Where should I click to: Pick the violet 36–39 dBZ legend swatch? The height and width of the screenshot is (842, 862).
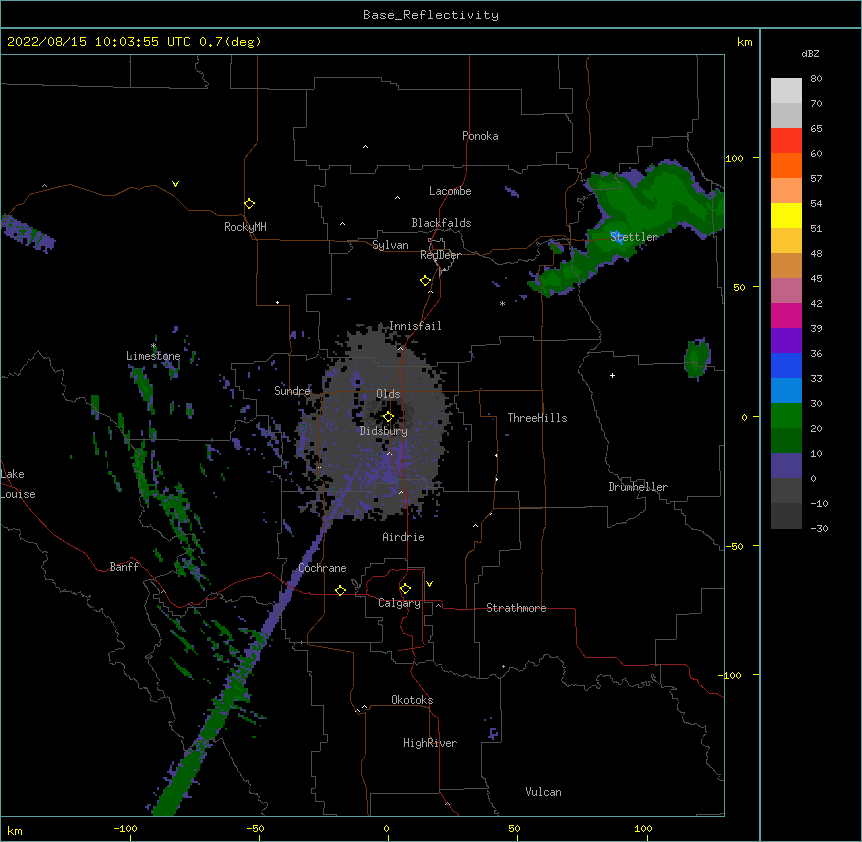tap(786, 341)
